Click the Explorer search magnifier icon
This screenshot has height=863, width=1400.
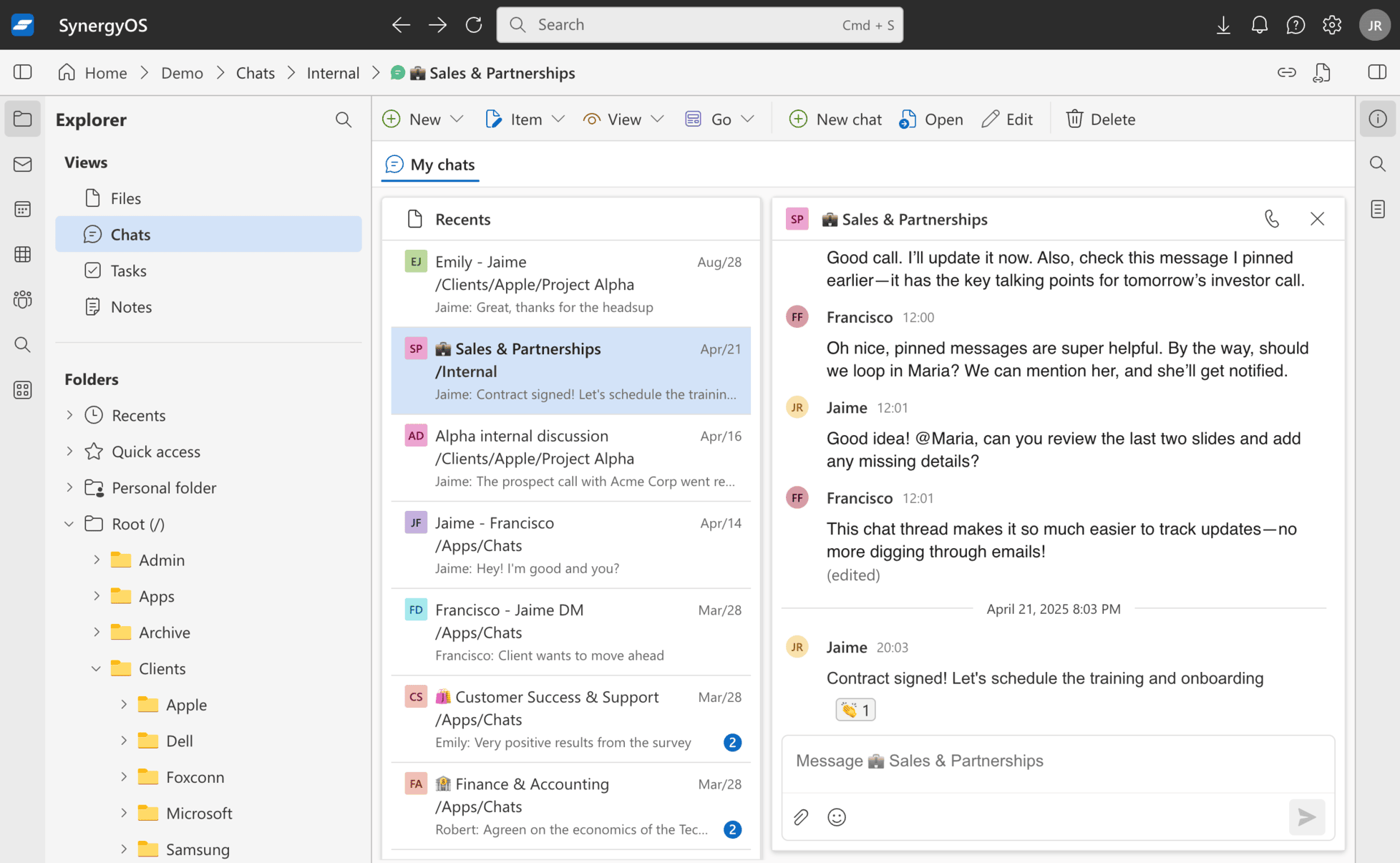pyautogui.click(x=344, y=120)
